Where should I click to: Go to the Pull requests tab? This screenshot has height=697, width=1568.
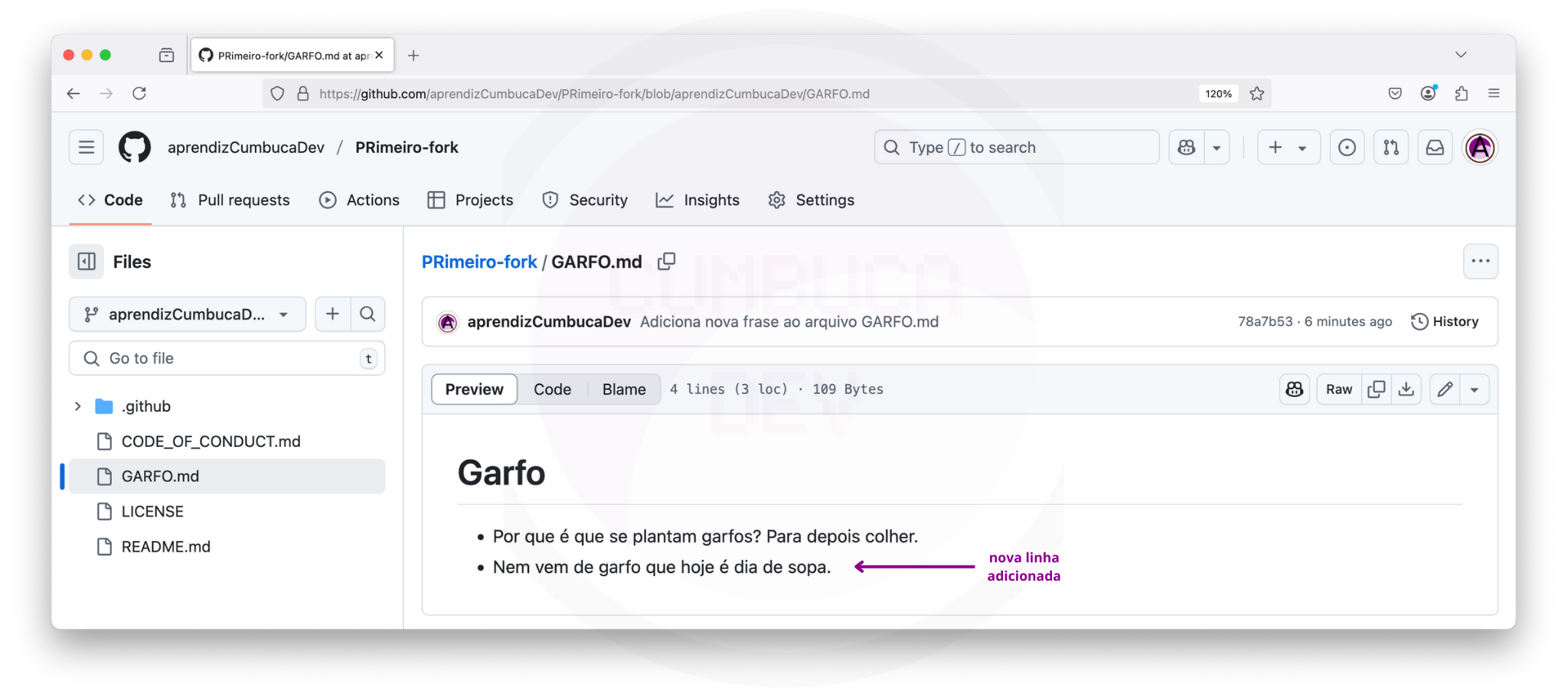pyautogui.click(x=230, y=200)
